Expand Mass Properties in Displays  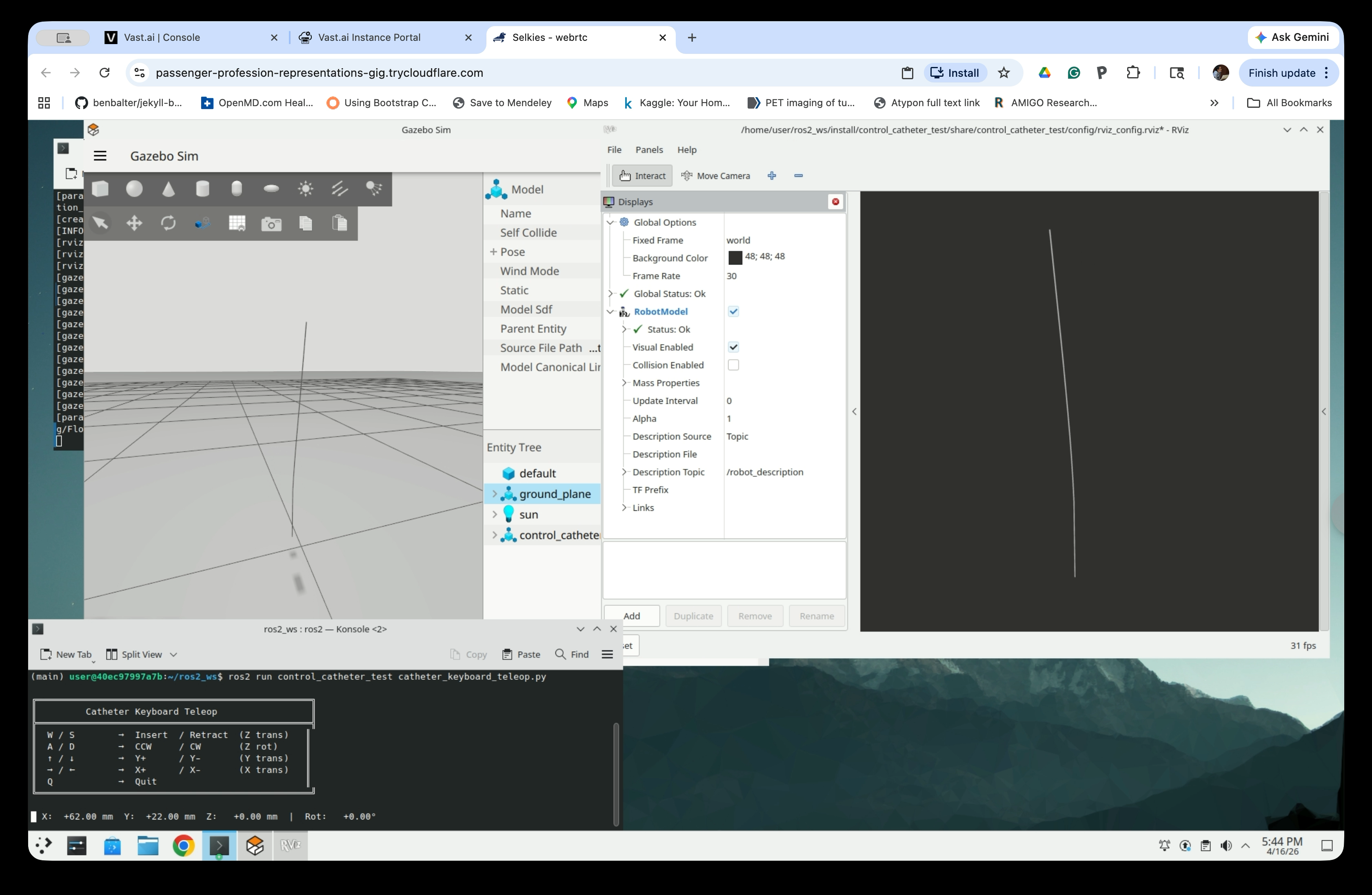pos(624,383)
